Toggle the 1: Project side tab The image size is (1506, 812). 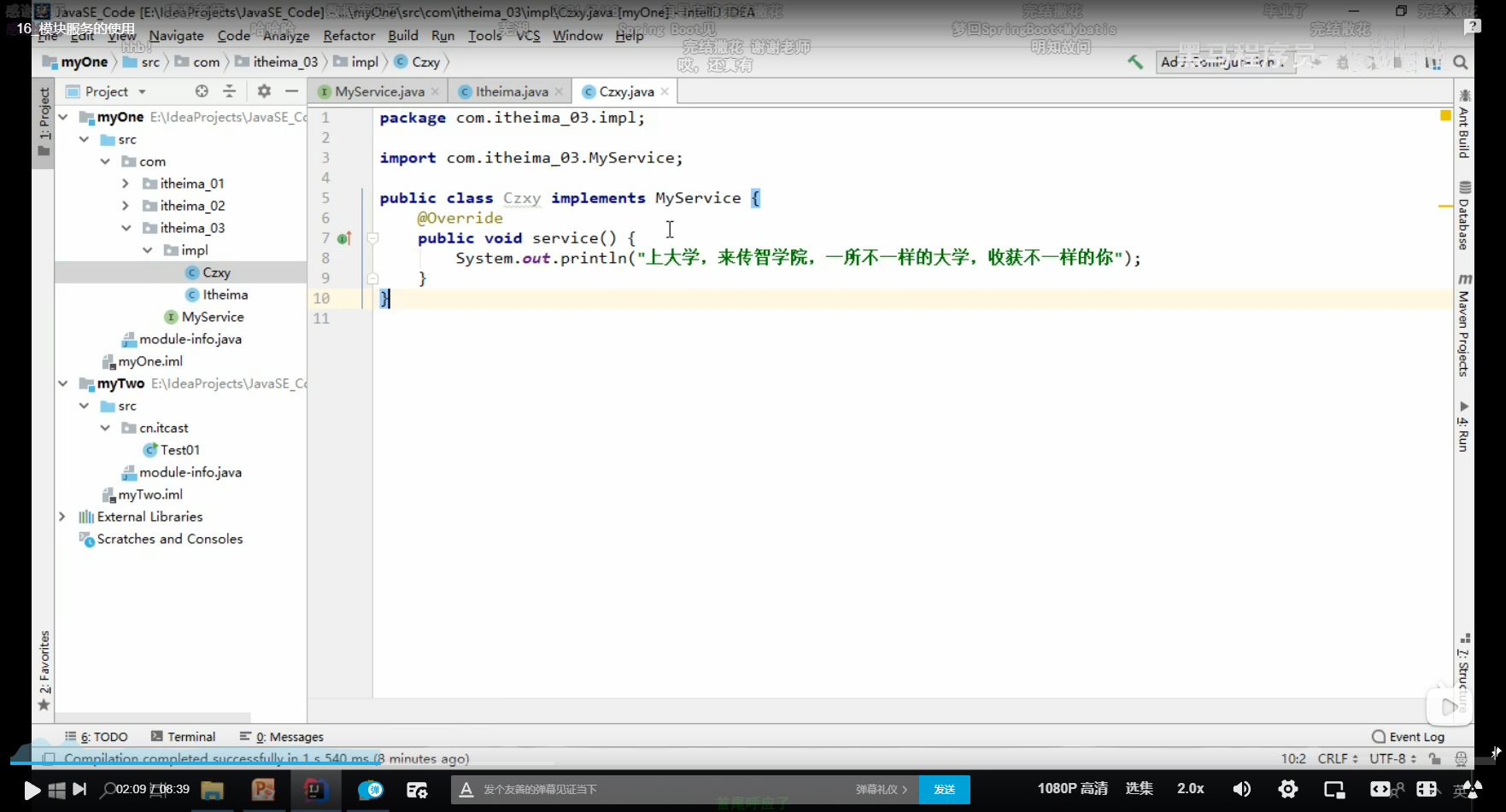[x=44, y=121]
